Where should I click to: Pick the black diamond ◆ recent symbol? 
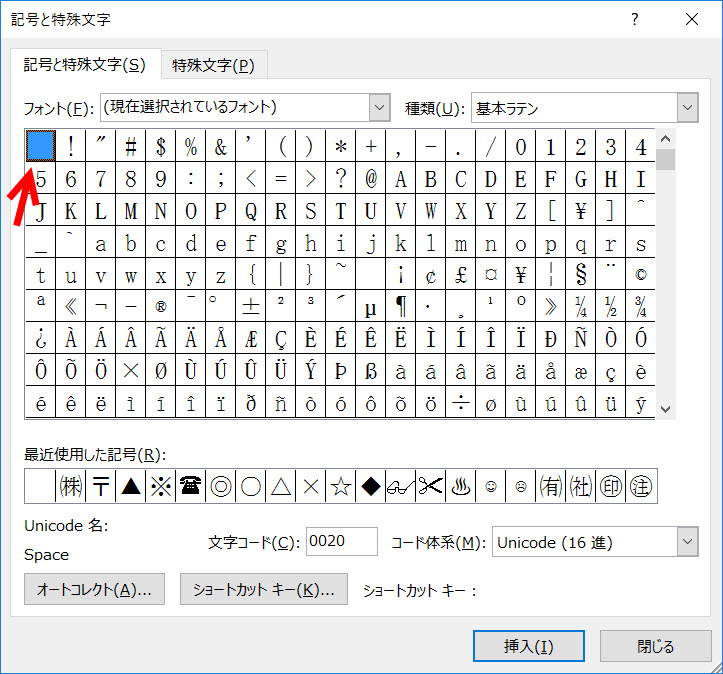pyautogui.click(x=370, y=486)
